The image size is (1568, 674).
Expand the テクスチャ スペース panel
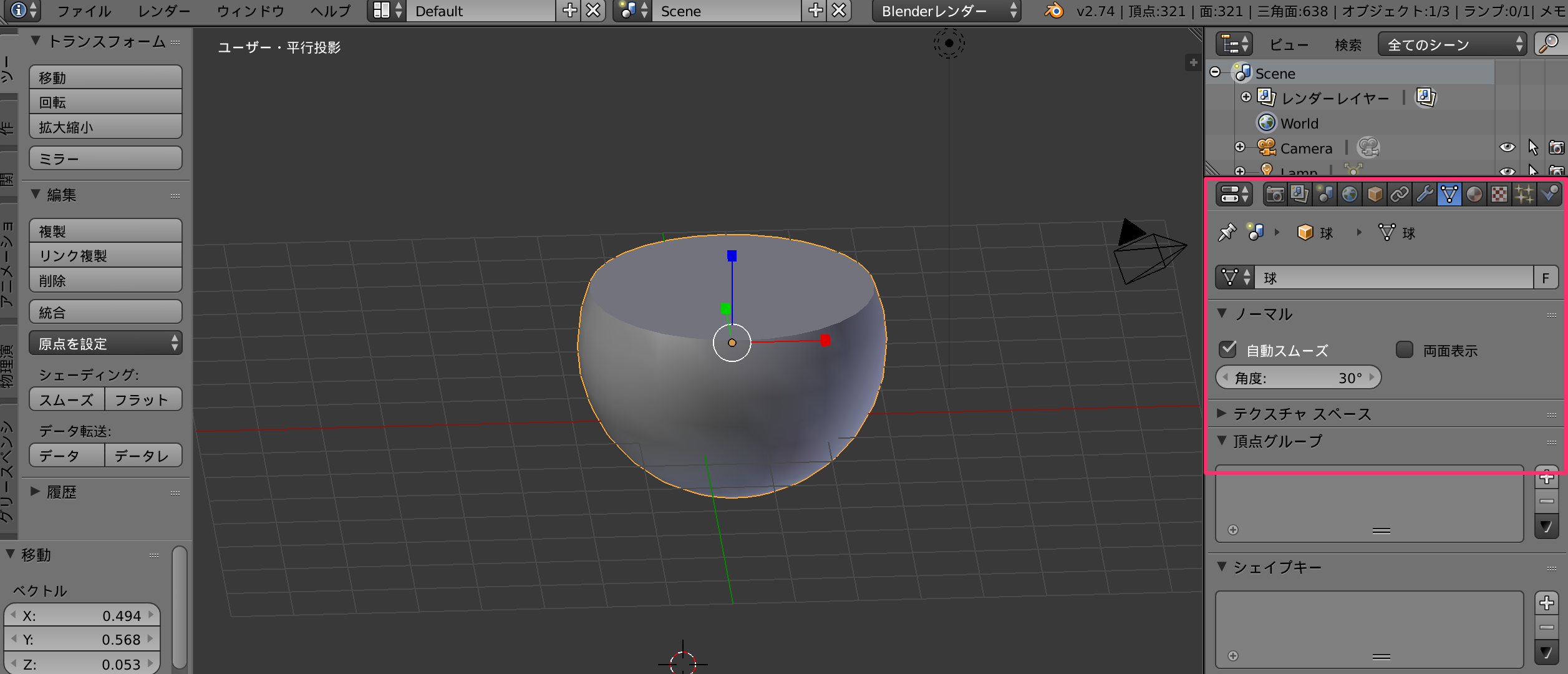[1222, 414]
